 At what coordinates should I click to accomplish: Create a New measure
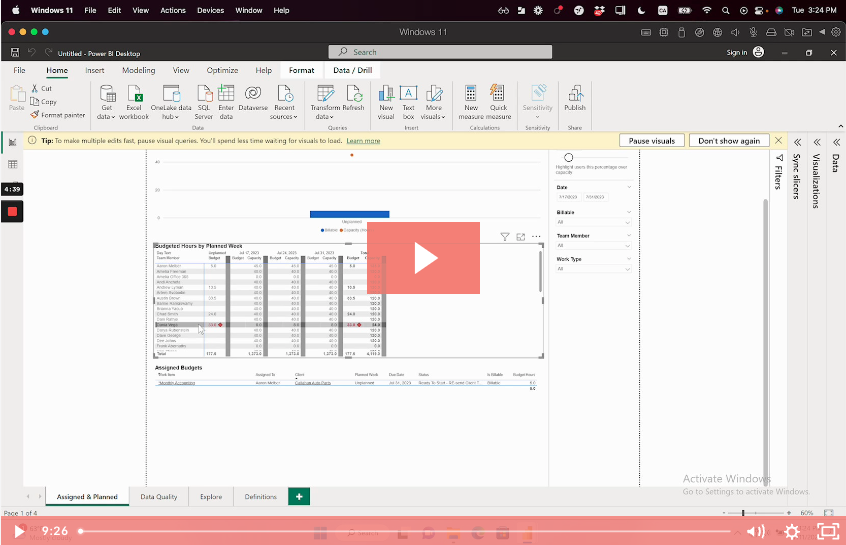[x=471, y=102]
